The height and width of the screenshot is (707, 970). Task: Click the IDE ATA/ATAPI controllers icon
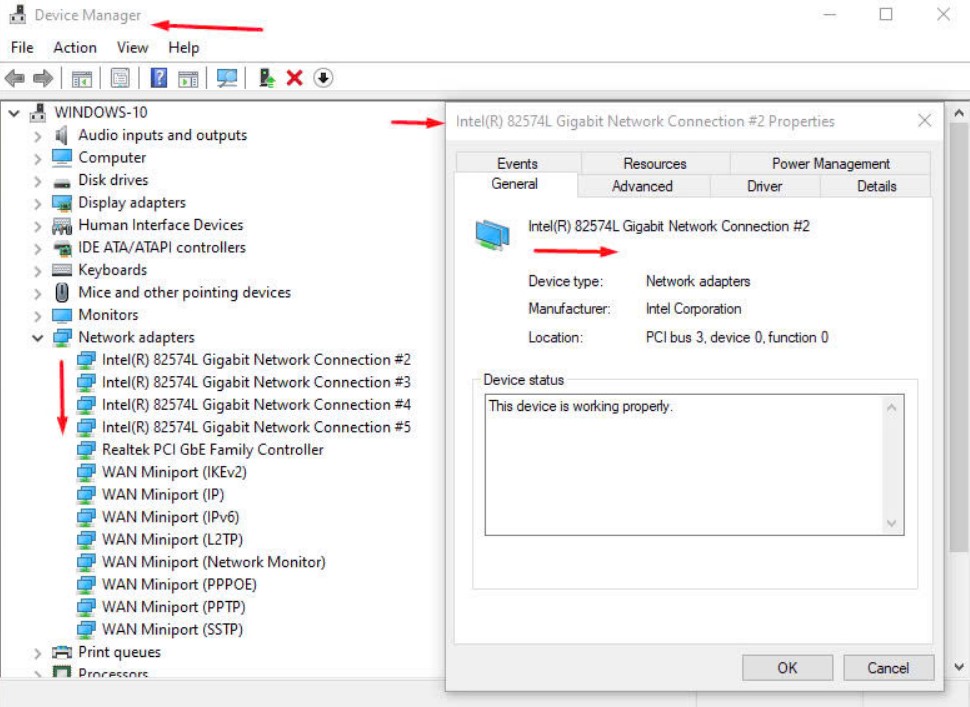[x=62, y=248]
